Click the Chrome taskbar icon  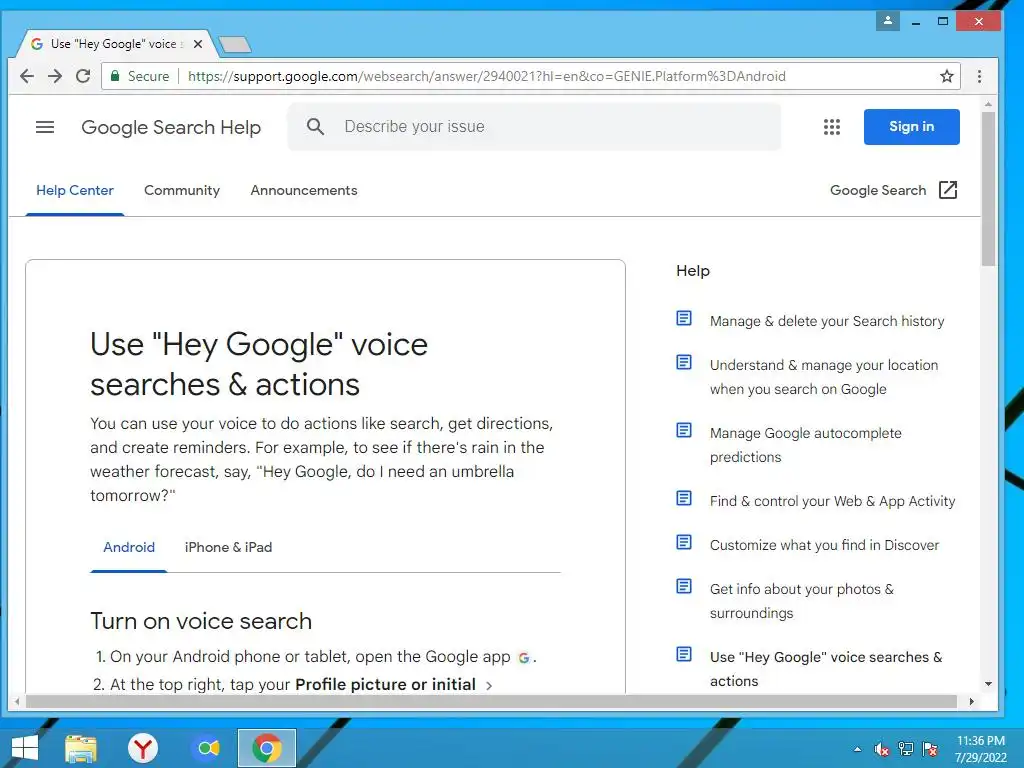tap(267, 748)
